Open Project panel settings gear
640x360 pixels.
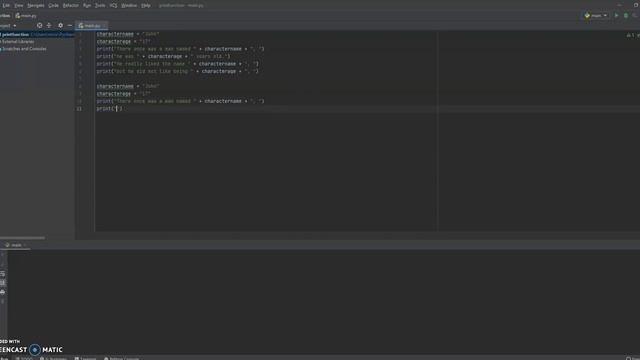(x=60, y=25)
